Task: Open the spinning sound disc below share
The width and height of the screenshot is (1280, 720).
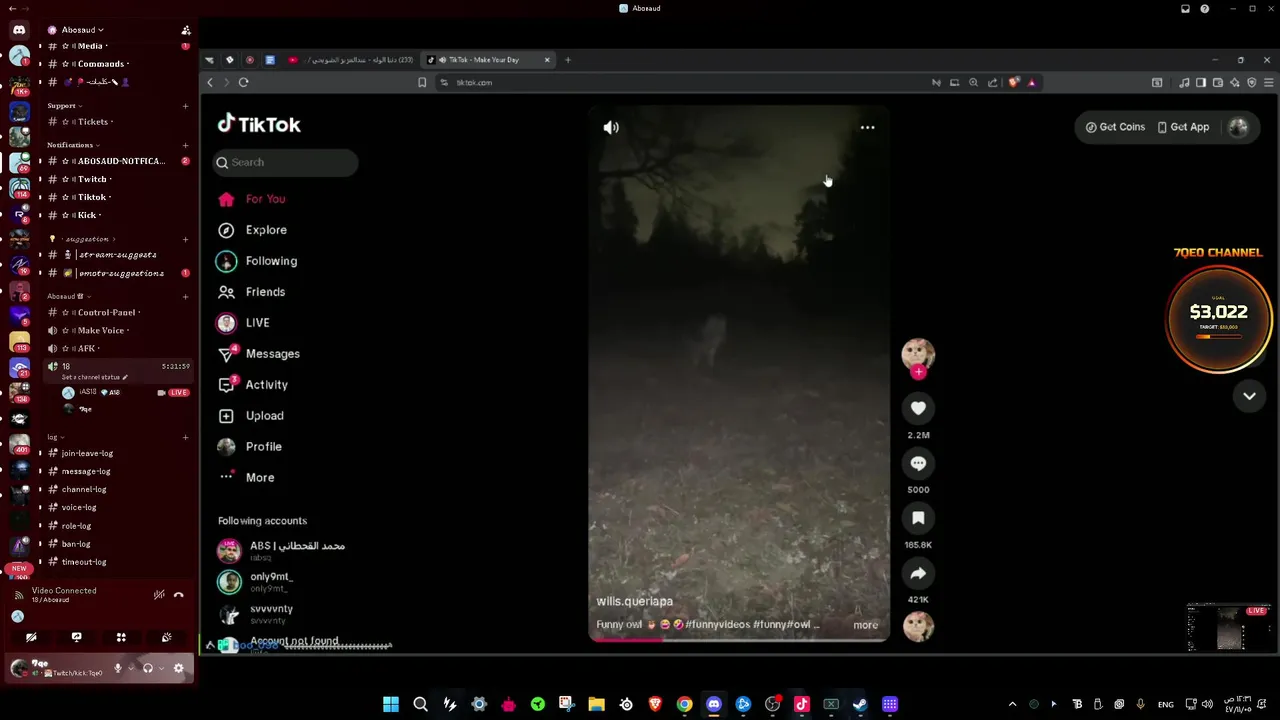Action: coord(918,626)
